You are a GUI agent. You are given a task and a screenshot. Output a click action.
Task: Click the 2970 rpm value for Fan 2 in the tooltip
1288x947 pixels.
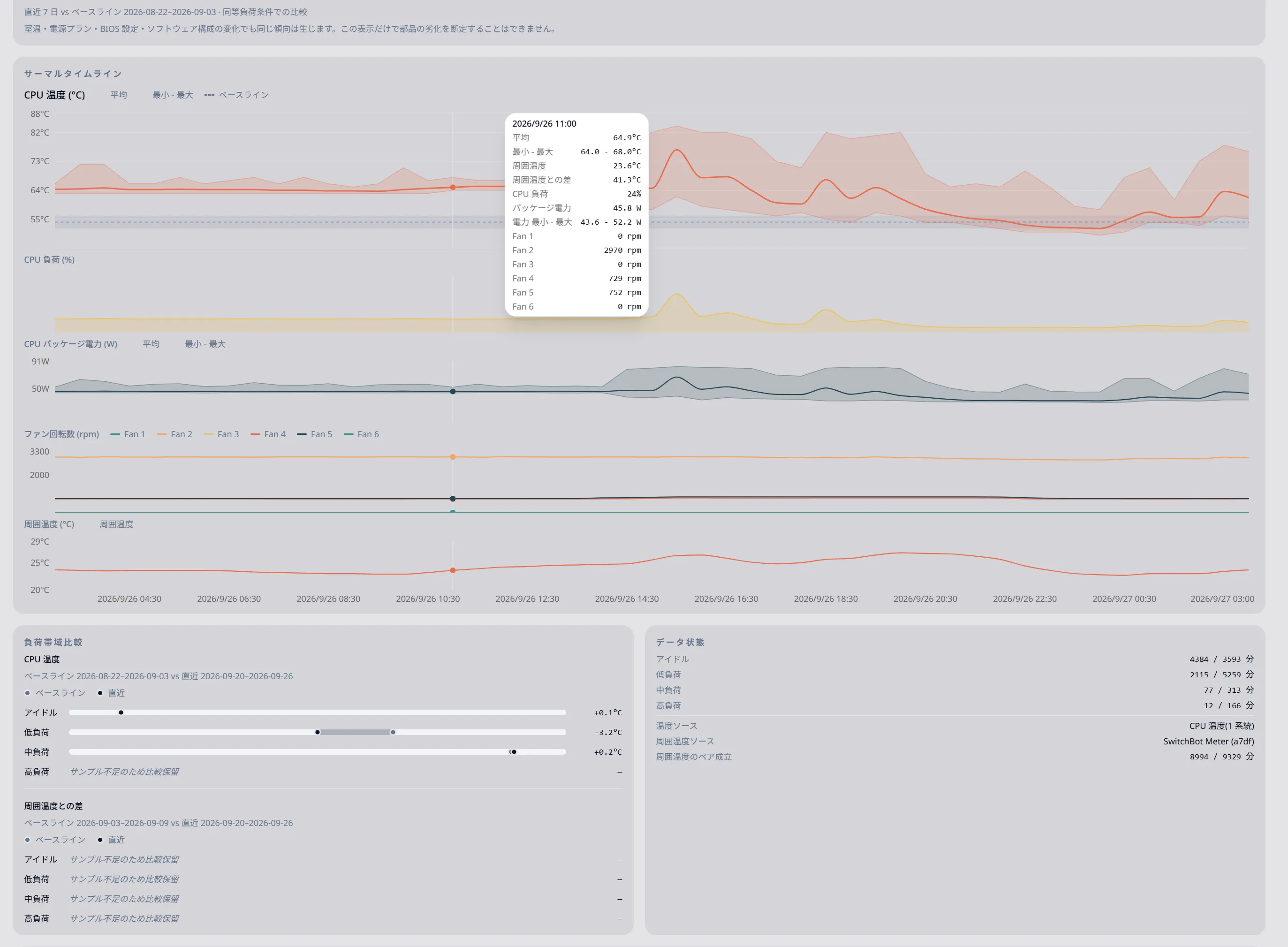pyautogui.click(x=622, y=250)
